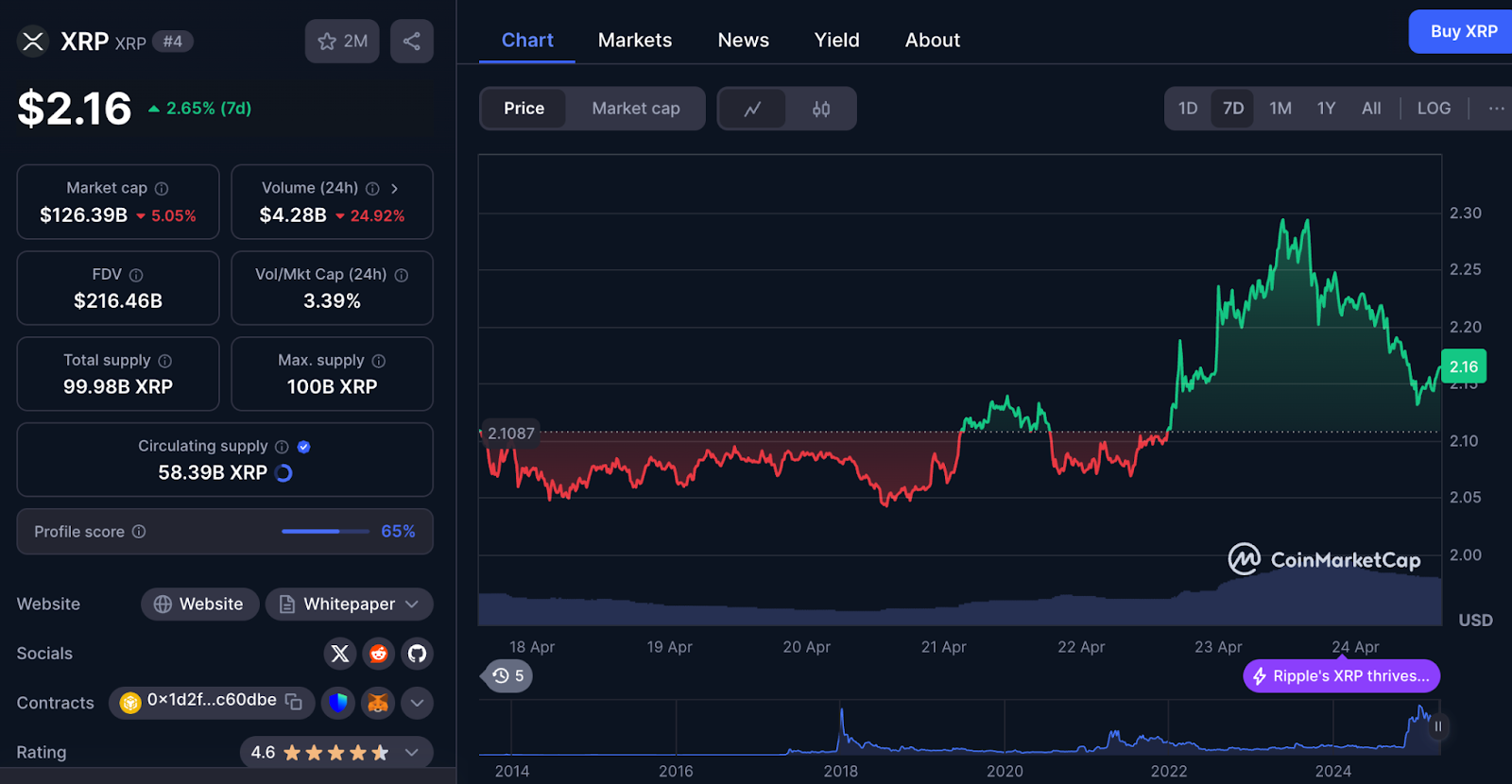Open the Yield tab

point(837,41)
